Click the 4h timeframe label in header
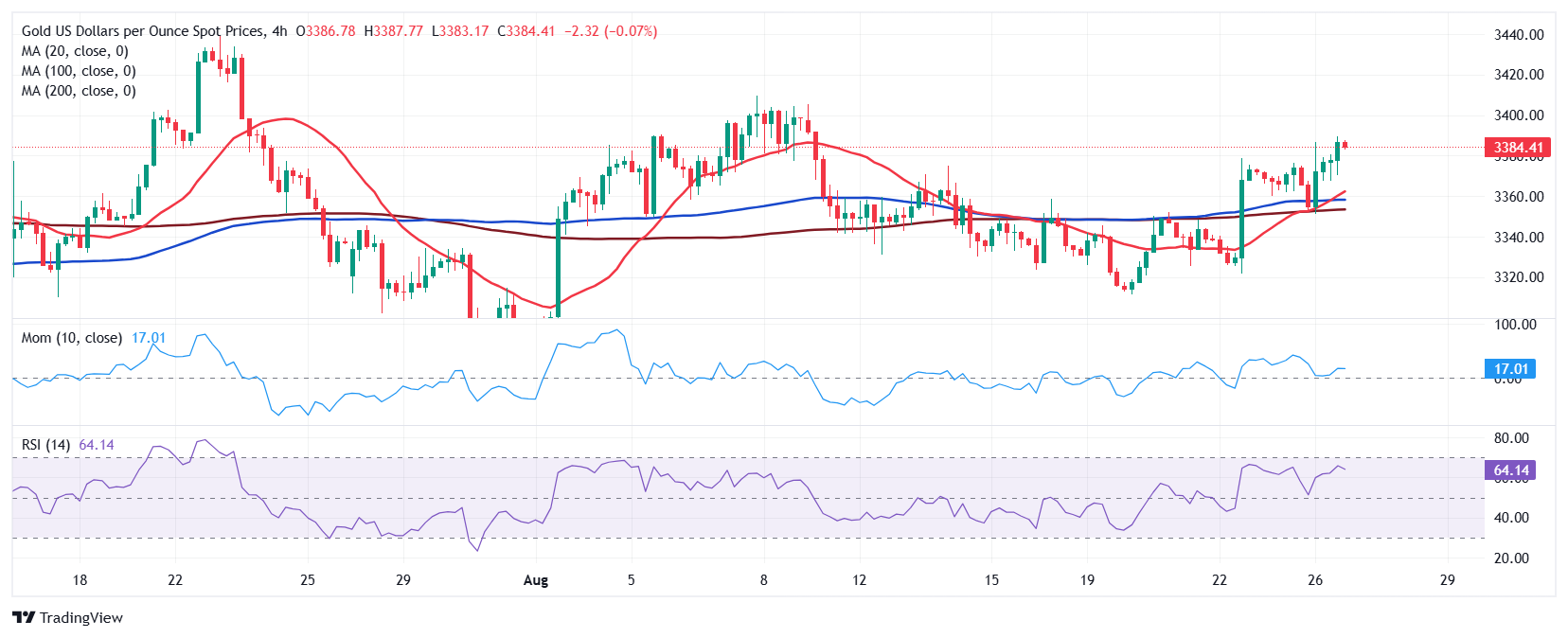 click(279, 31)
